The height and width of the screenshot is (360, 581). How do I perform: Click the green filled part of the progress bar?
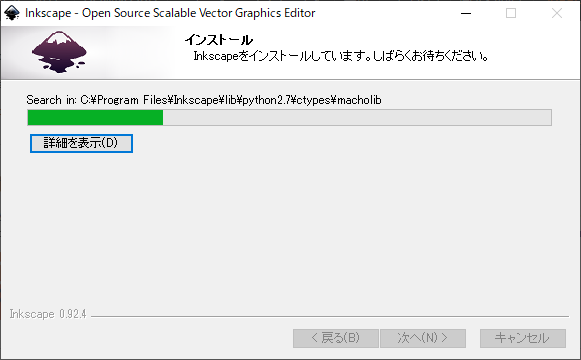tap(95, 118)
